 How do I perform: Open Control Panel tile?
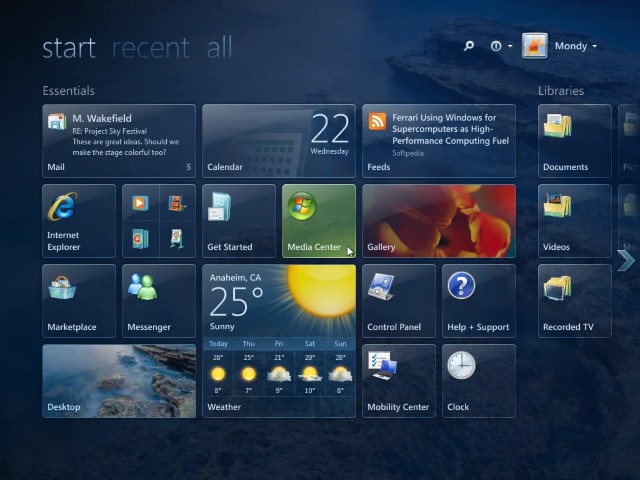398,300
